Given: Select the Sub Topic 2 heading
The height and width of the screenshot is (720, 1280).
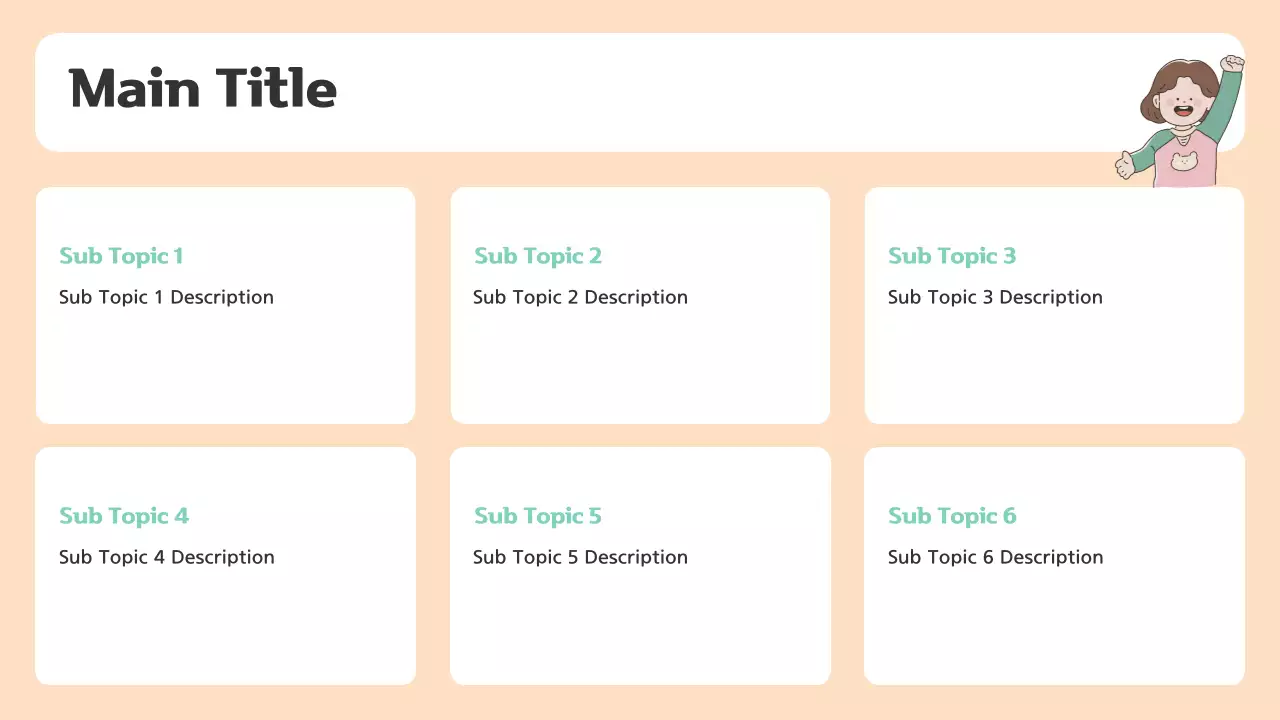Looking at the screenshot, I should [538, 256].
